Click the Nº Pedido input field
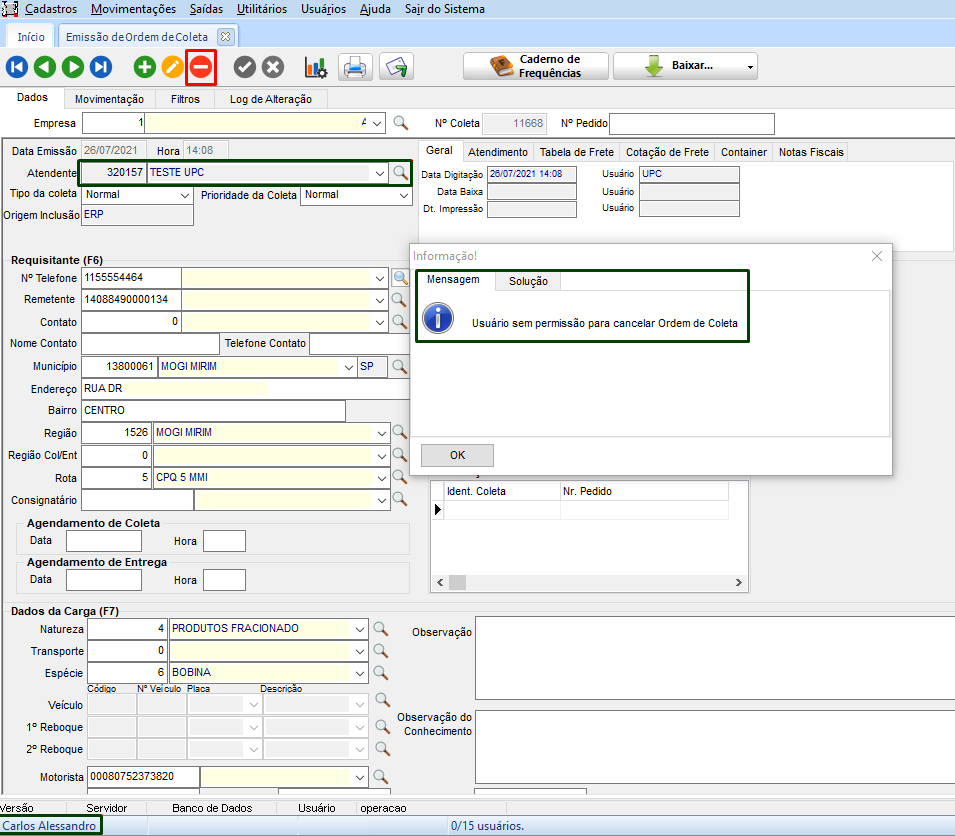 (691, 124)
